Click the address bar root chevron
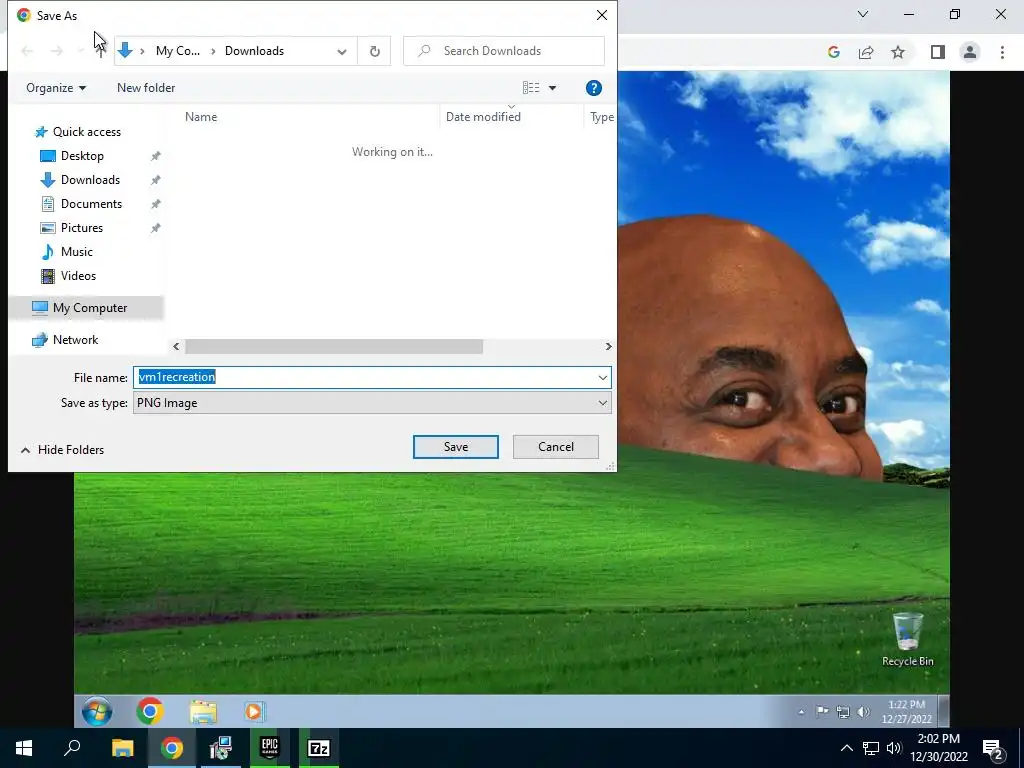This screenshot has height=768, width=1024. pyautogui.click(x=142, y=51)
